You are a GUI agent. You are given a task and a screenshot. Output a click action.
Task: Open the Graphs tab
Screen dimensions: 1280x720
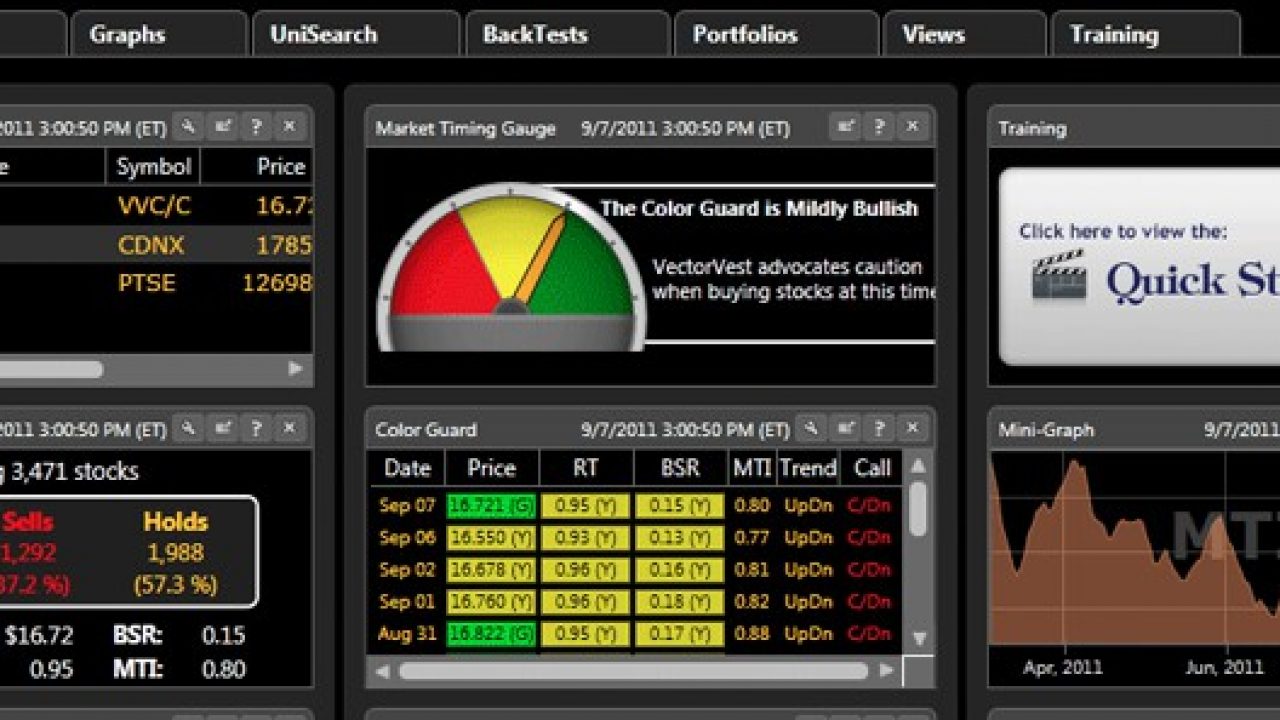click(158, 34)
